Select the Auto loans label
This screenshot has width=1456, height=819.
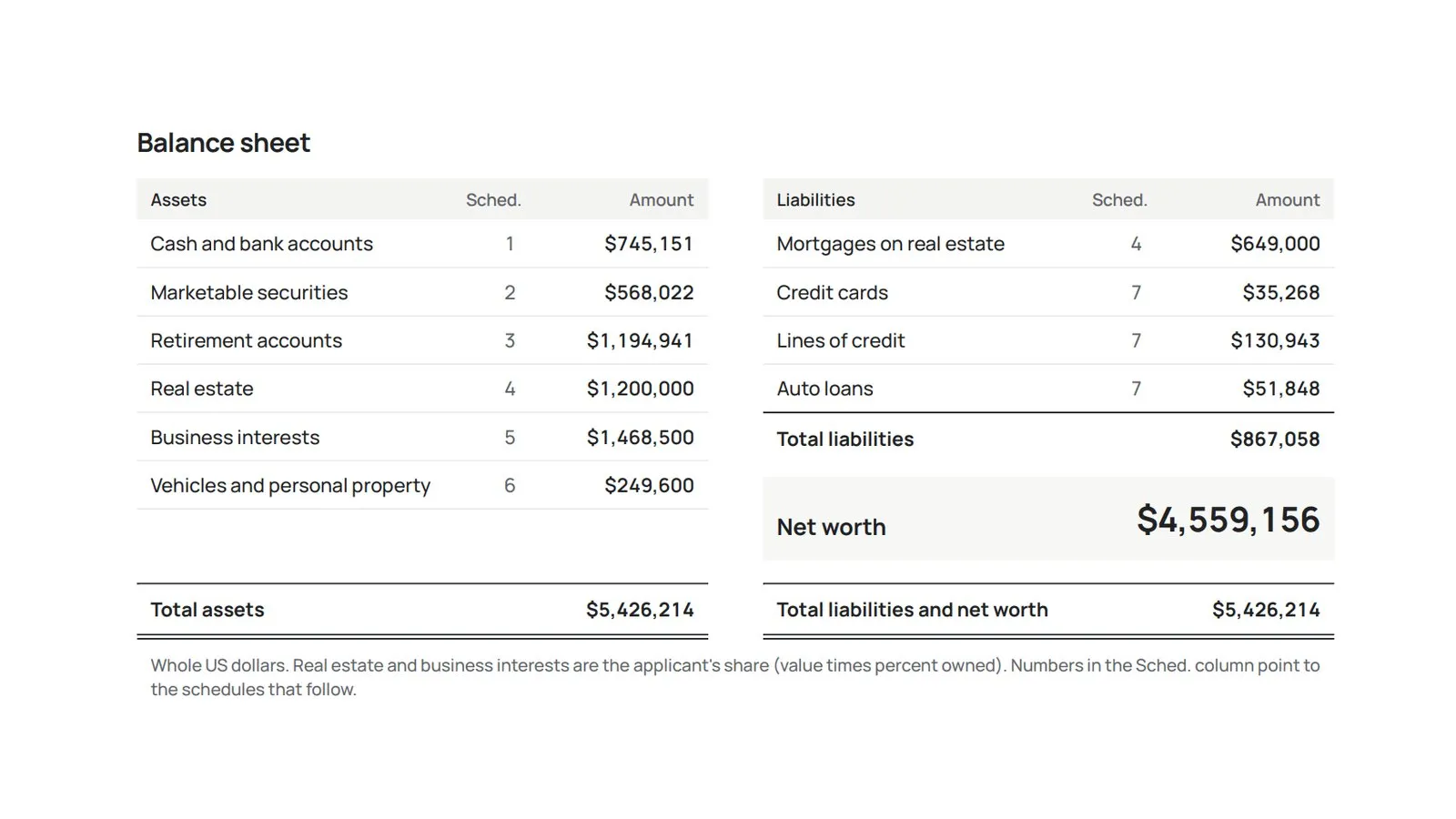824,389
